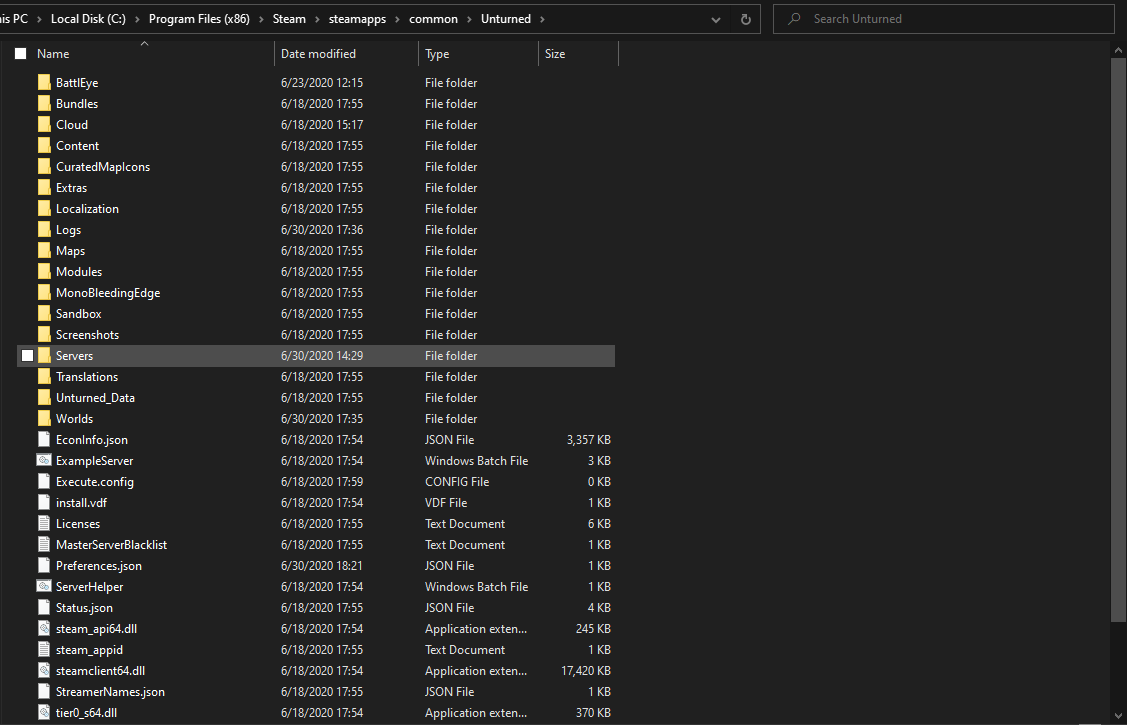Click the EconInfo.json file icon

click(44, 440)
